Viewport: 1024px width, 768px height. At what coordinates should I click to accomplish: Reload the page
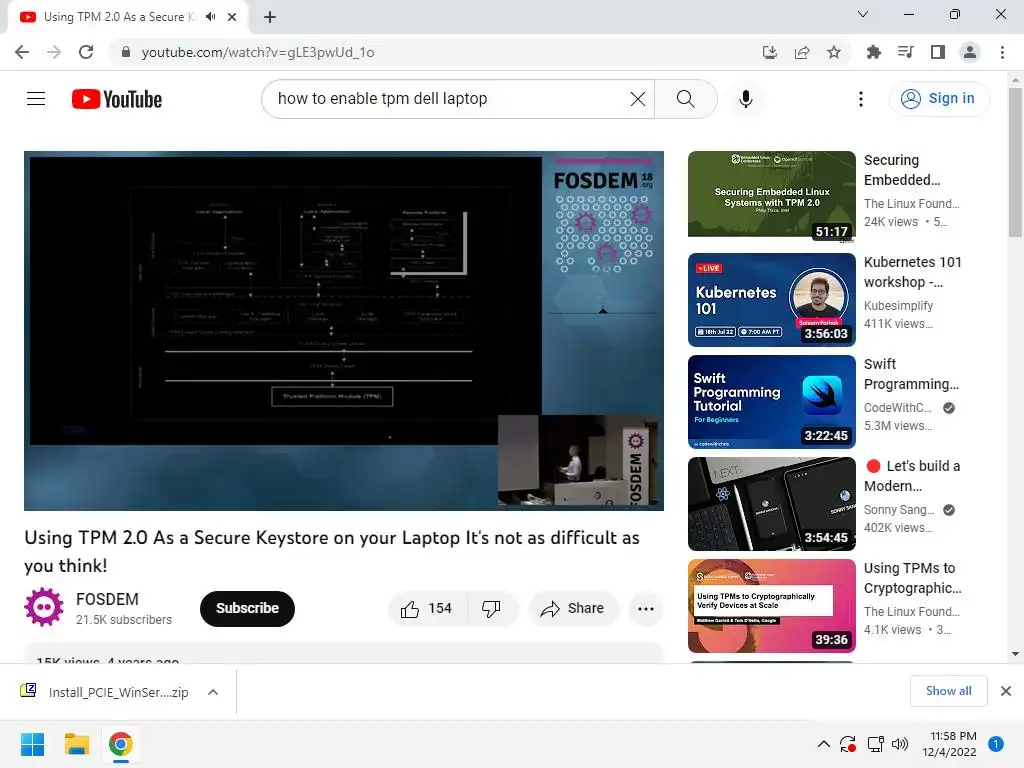(x=86, y=52)
